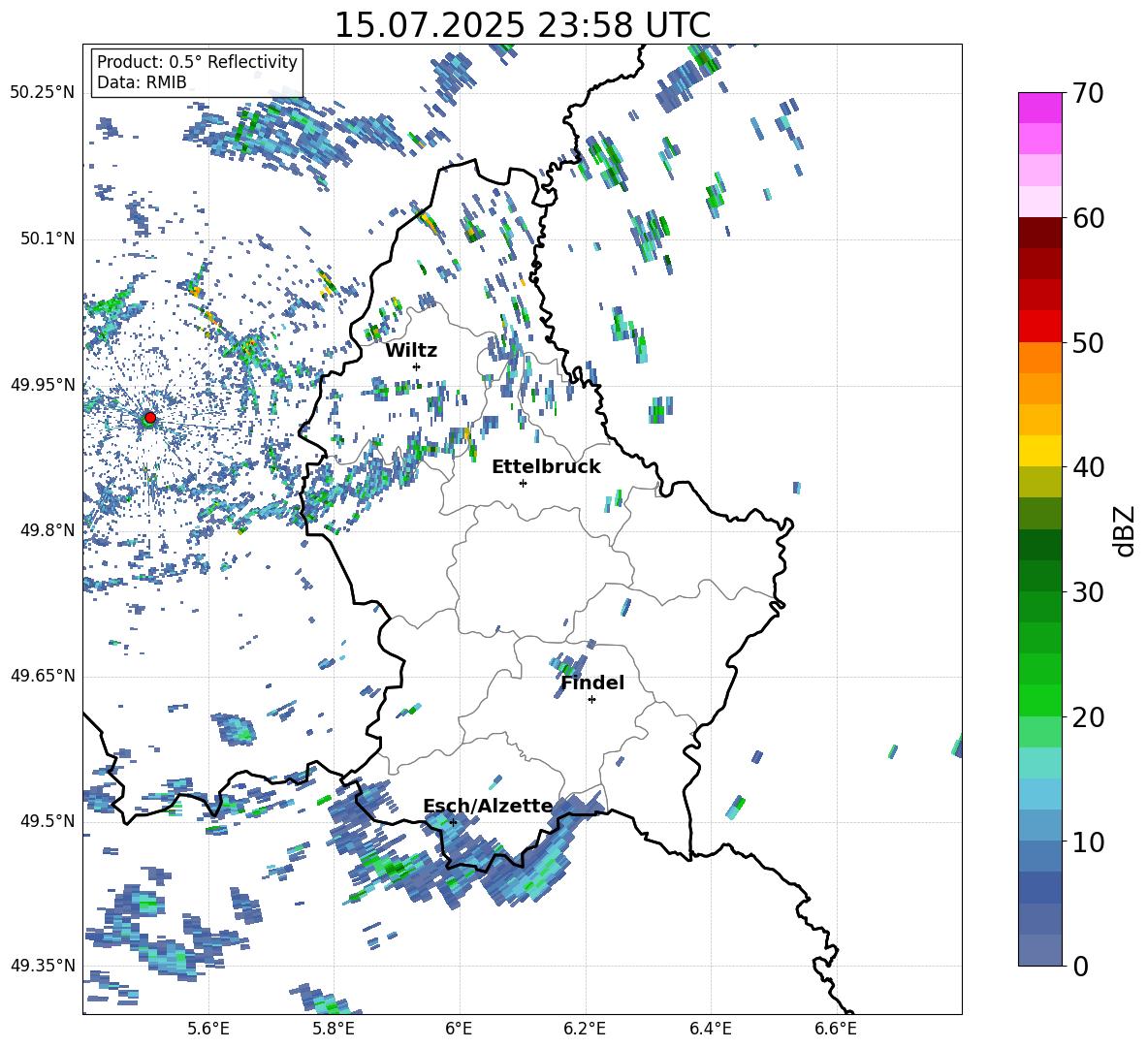The width and height of the screenshot is (1148, 1048).
Task: Click the yellow 40 dBZ colorbar segment
Action: pos(1039,451)
